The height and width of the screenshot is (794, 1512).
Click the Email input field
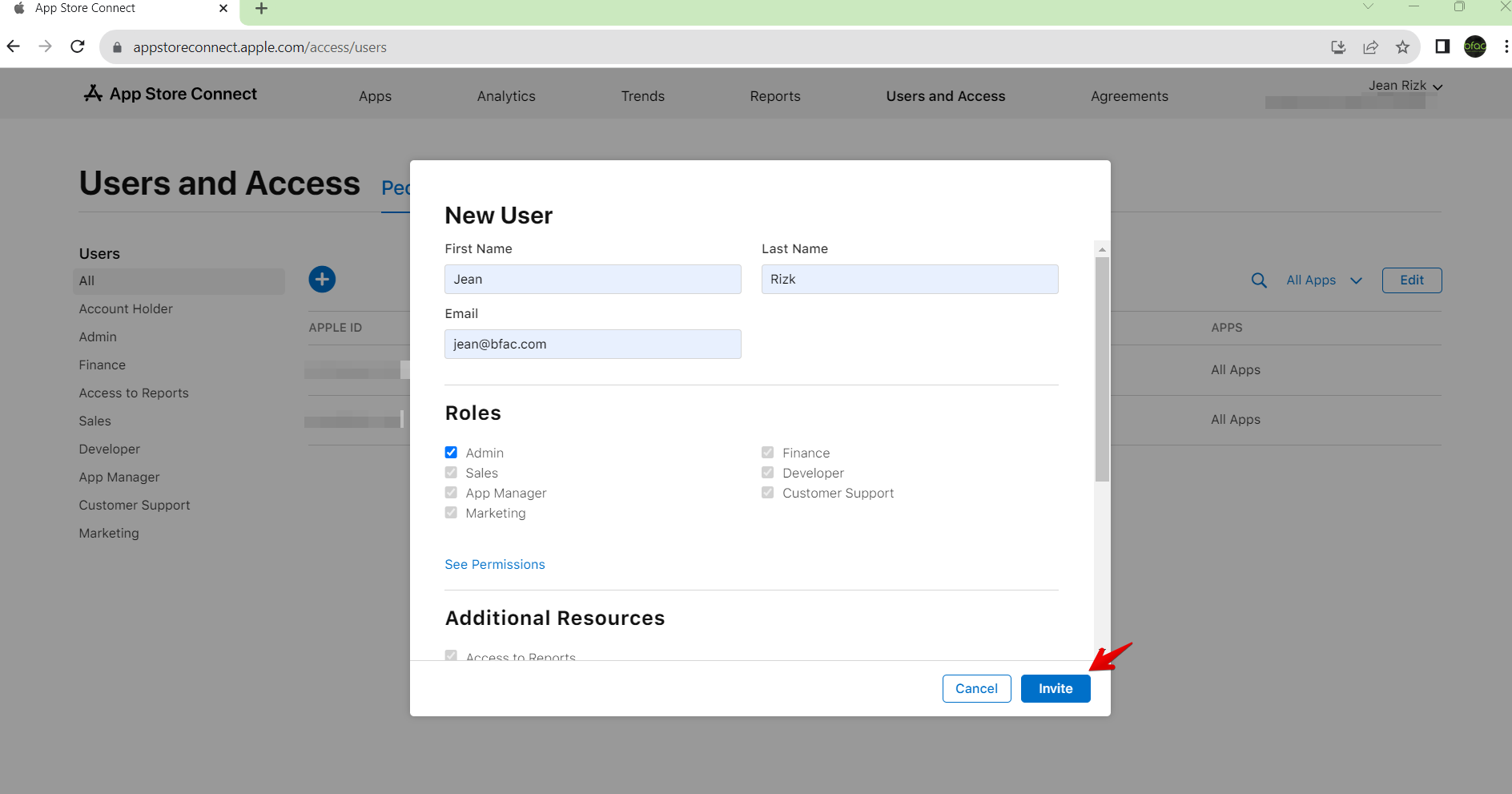[x=593, y=345]
